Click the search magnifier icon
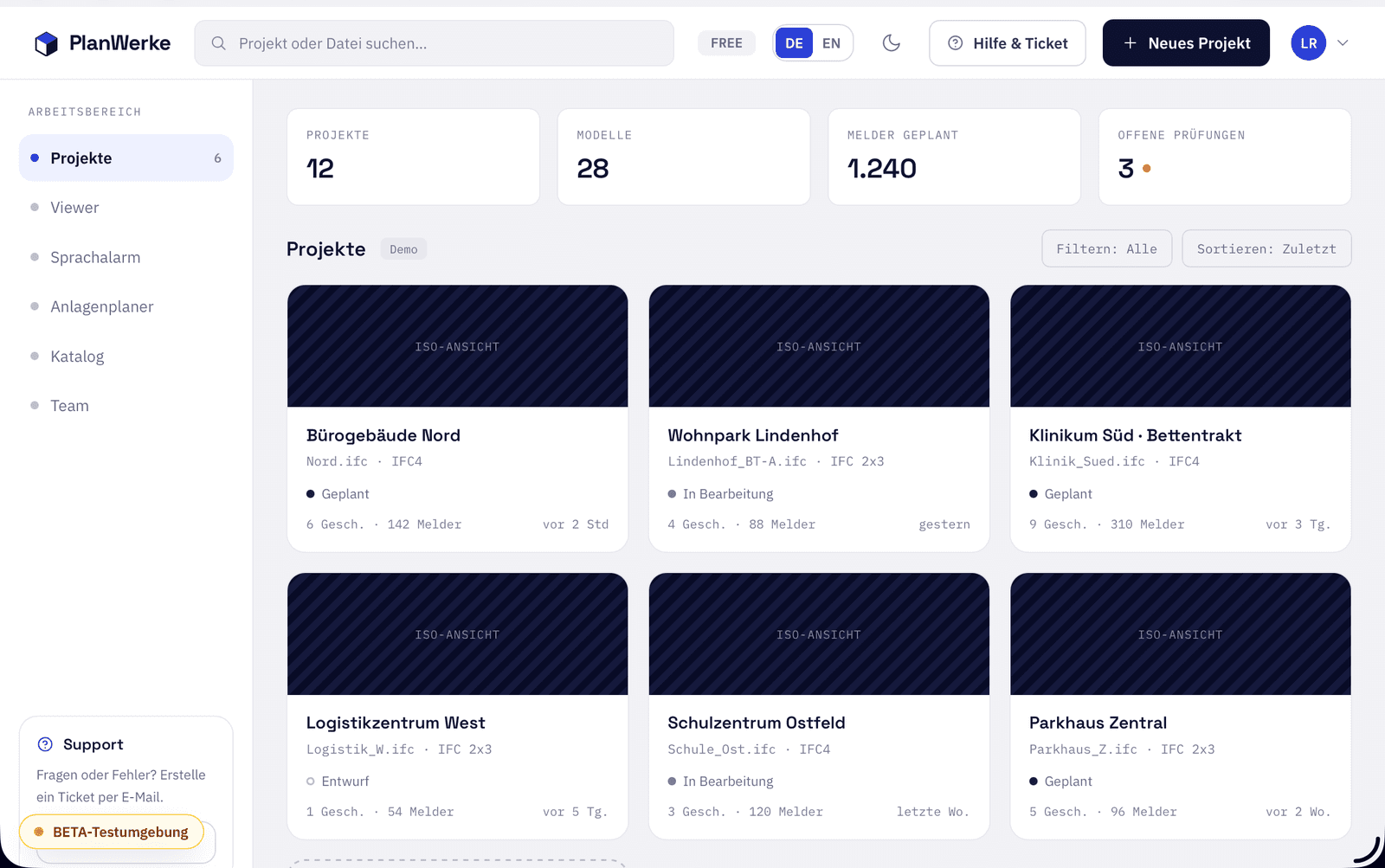Image resolution: width=1385 pixels, height=868 pixels. click(x=218, y=43)
